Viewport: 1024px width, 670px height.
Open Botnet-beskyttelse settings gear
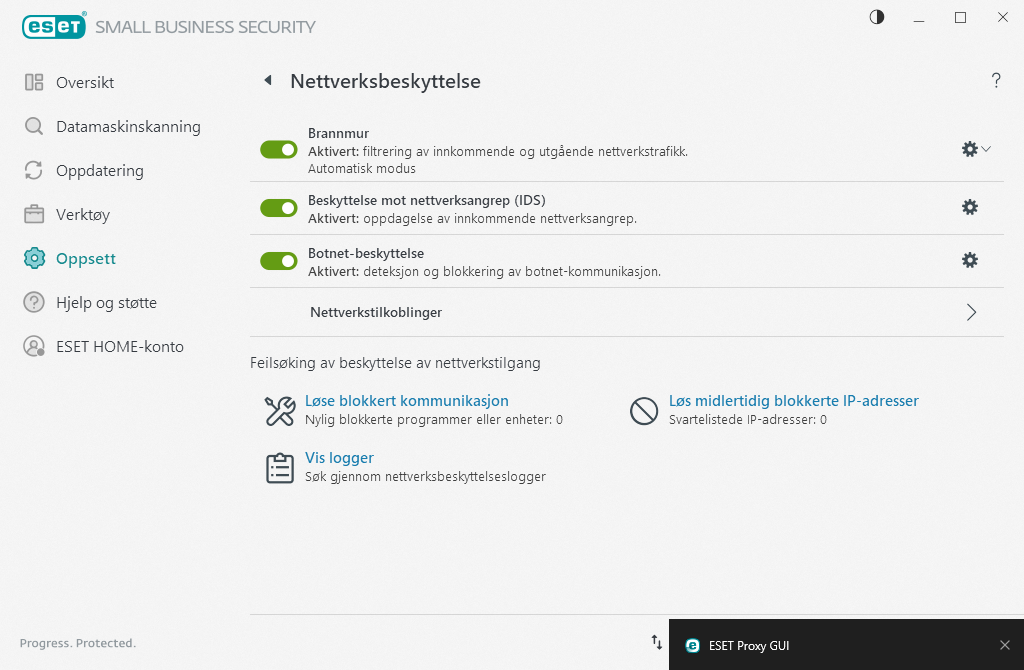point(969,260)
